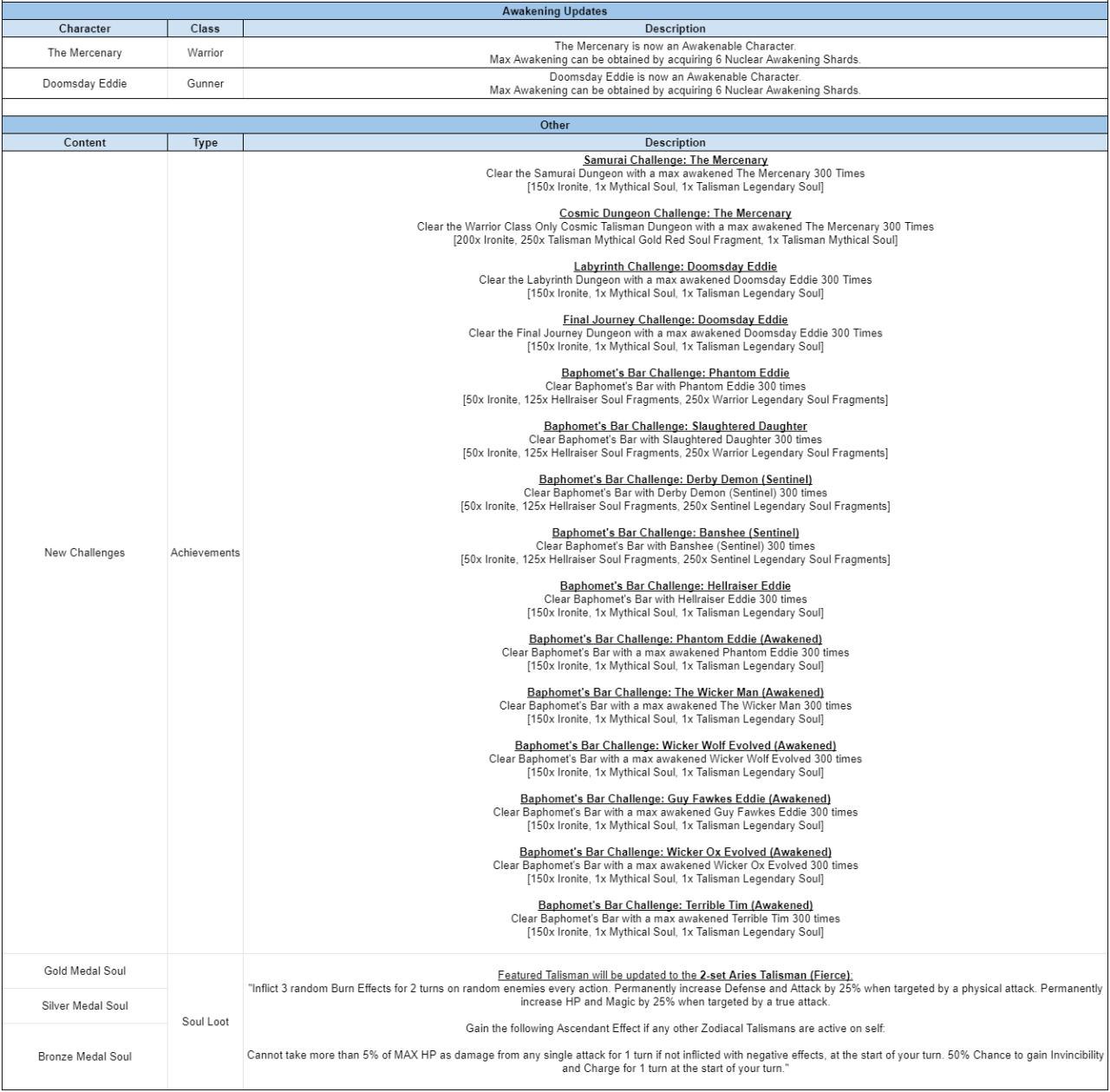Click the Content column header
The image size is (1110, 1092).
pos(84,143)
